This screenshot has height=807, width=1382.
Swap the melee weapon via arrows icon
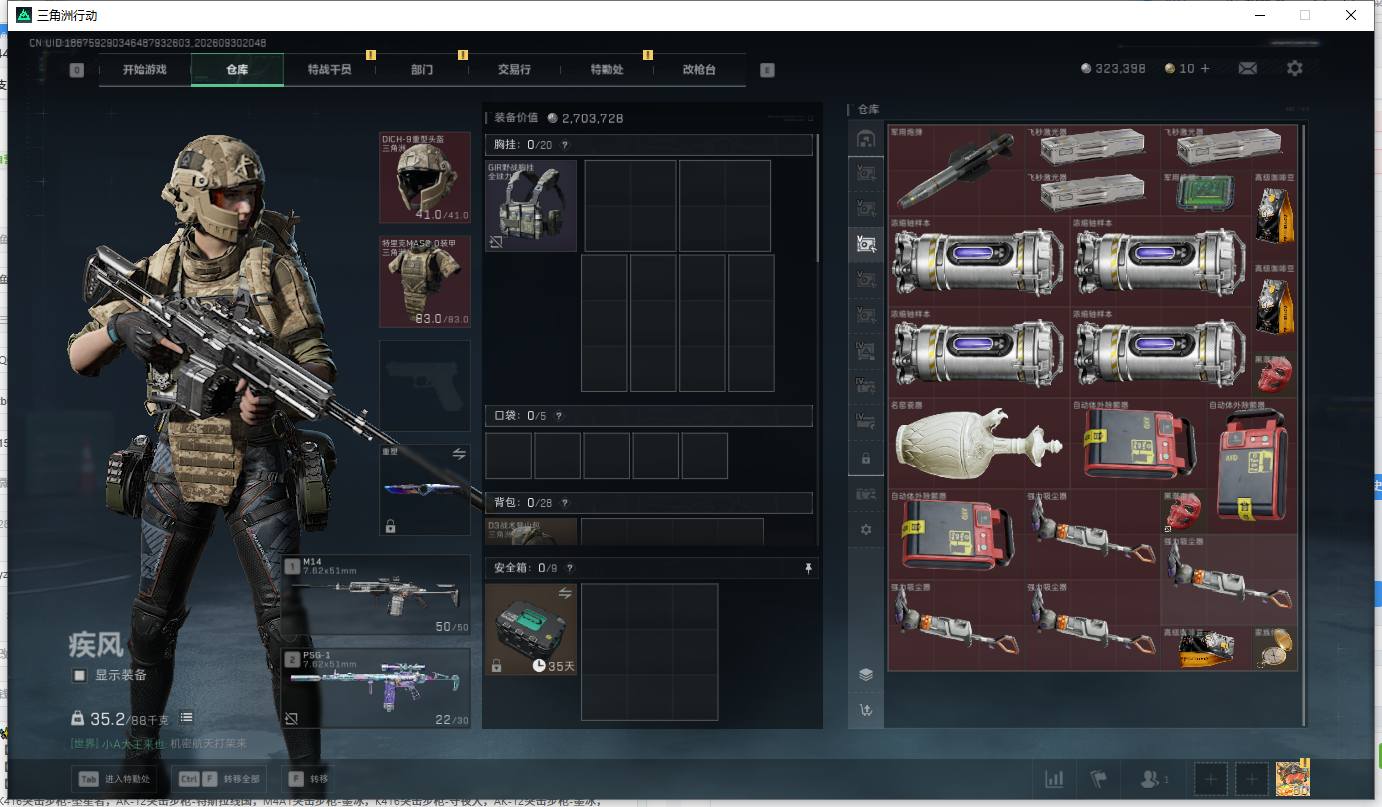coord(459,453)
